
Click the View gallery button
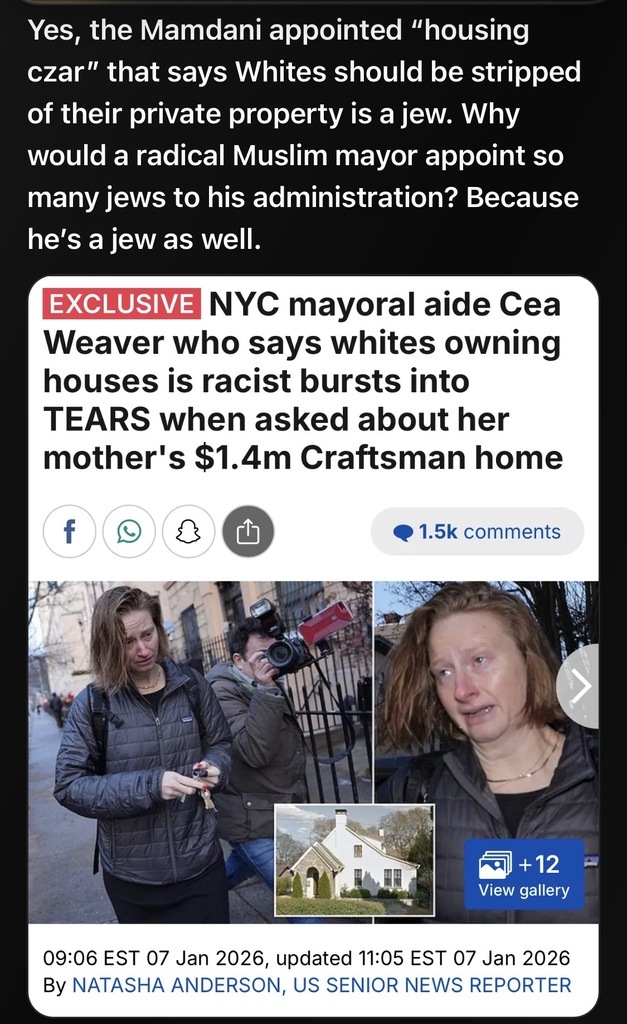click(x=524, y=875)
